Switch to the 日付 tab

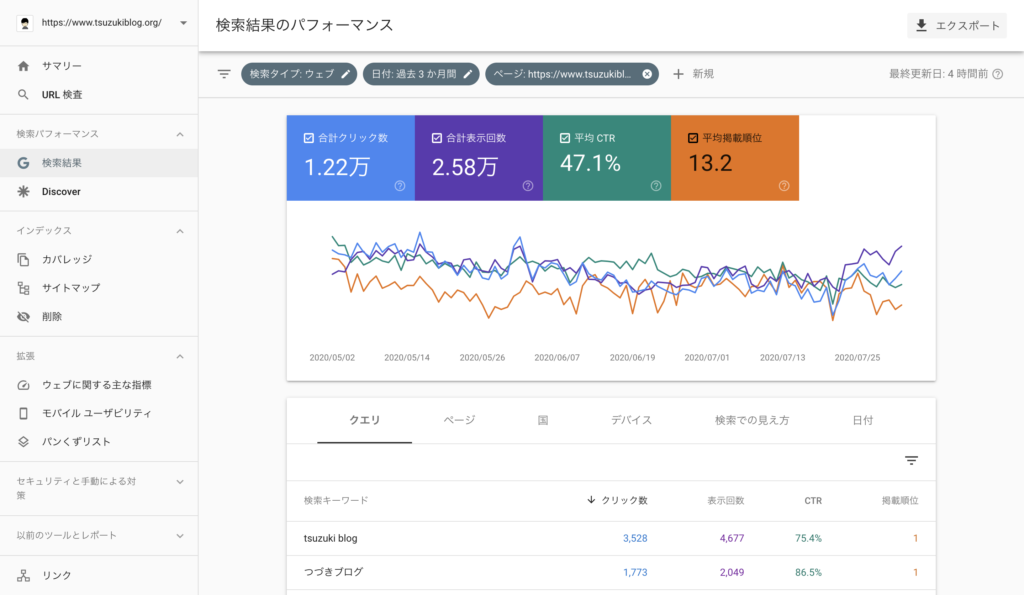pyautogui.click(x=863, y=420)
